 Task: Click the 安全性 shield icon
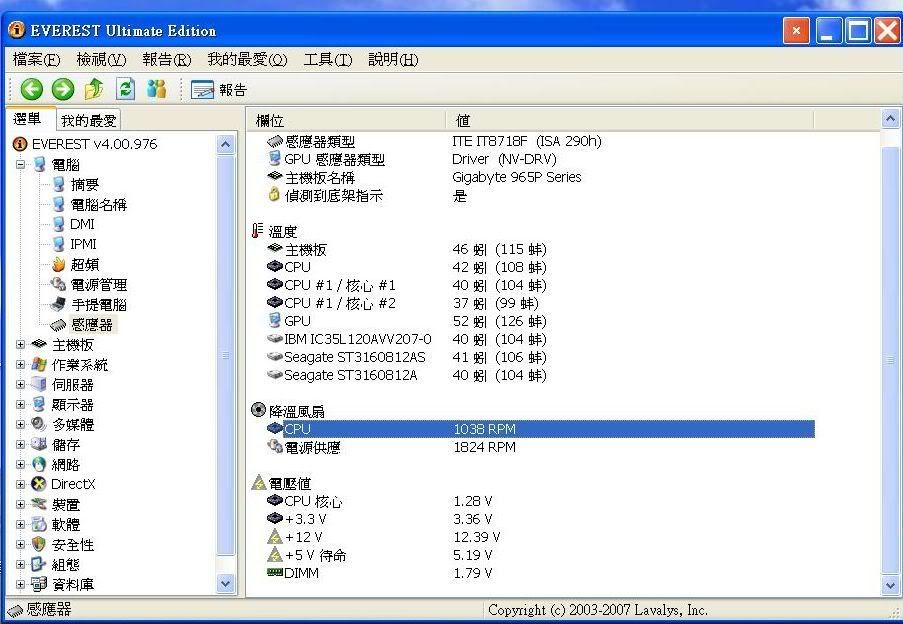click(x=39, y=544)
